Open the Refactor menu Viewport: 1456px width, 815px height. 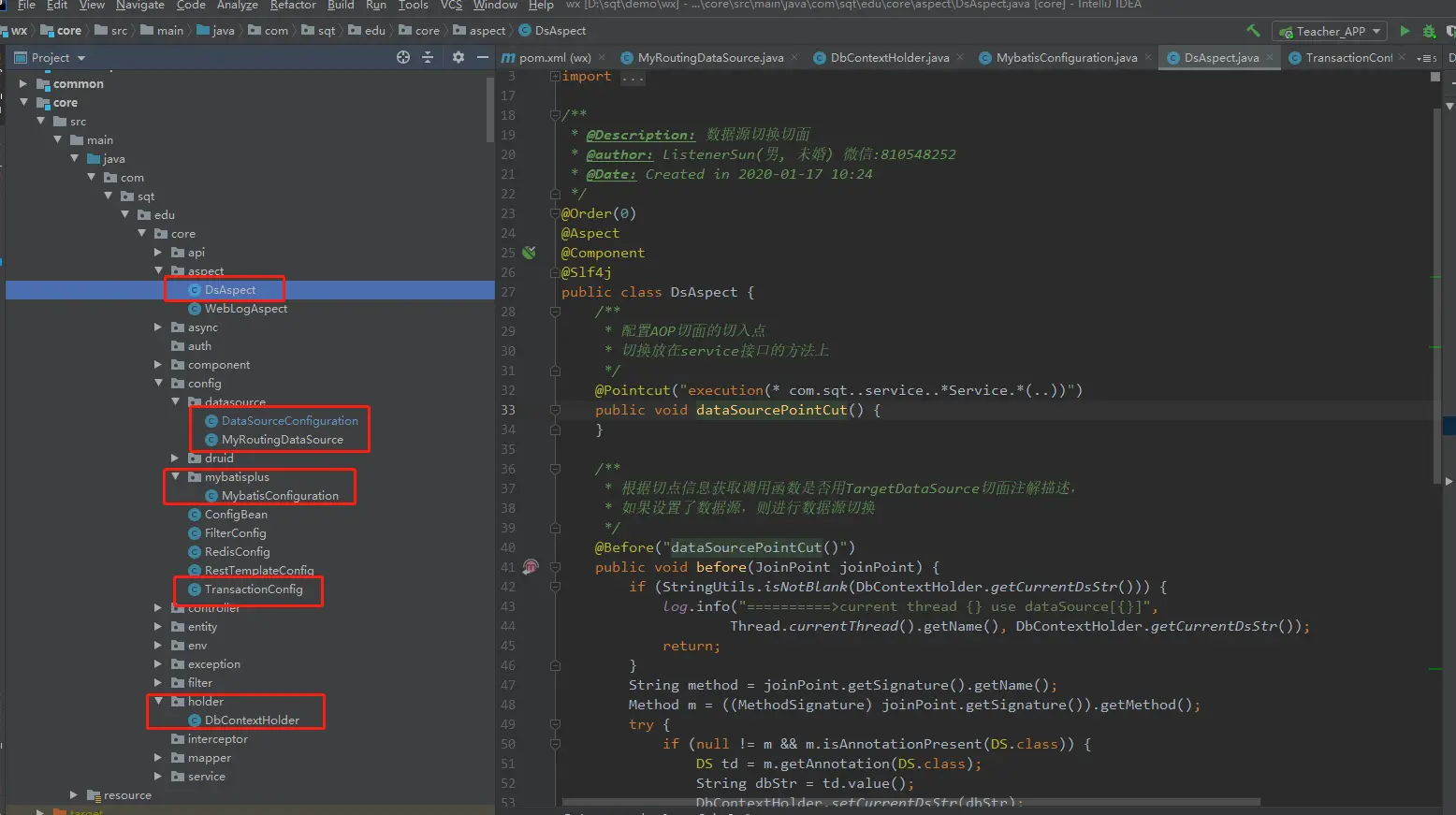point(293,5)
